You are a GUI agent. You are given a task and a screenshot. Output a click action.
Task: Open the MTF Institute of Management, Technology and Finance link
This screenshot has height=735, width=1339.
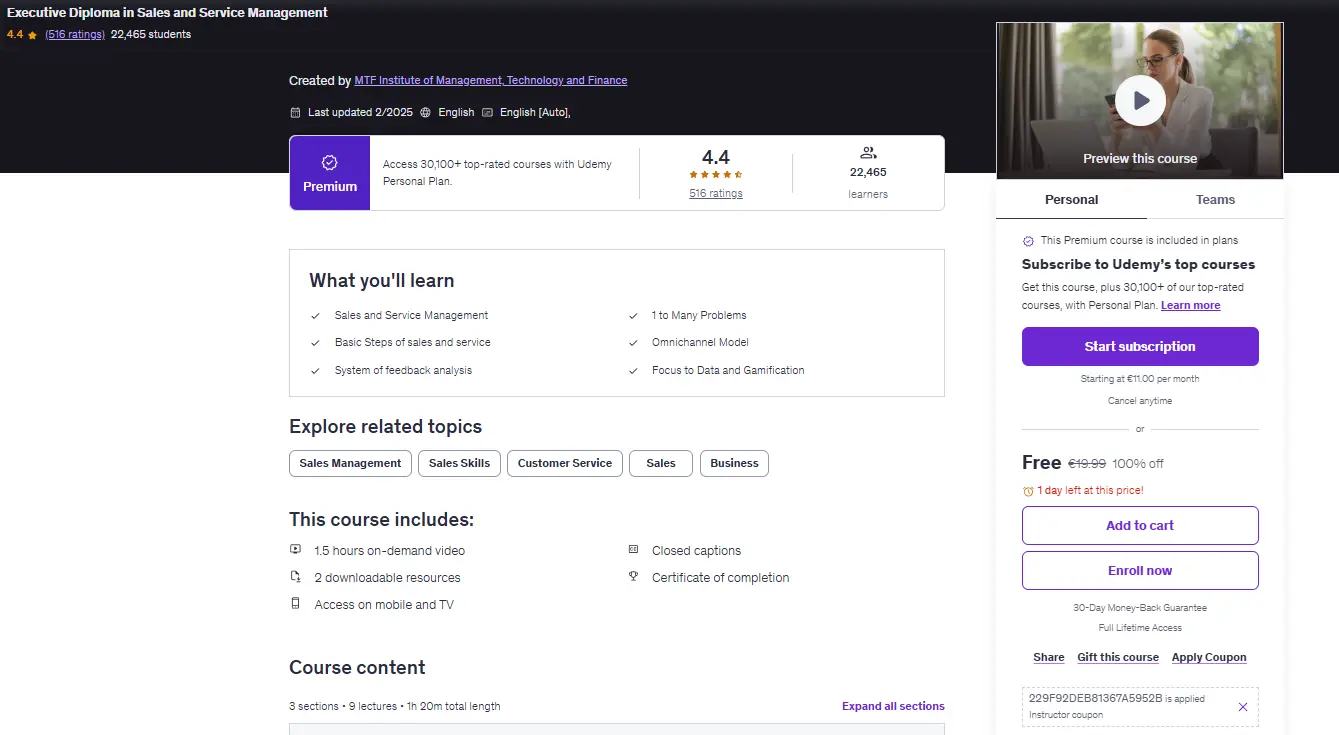(x=491, y=81)
